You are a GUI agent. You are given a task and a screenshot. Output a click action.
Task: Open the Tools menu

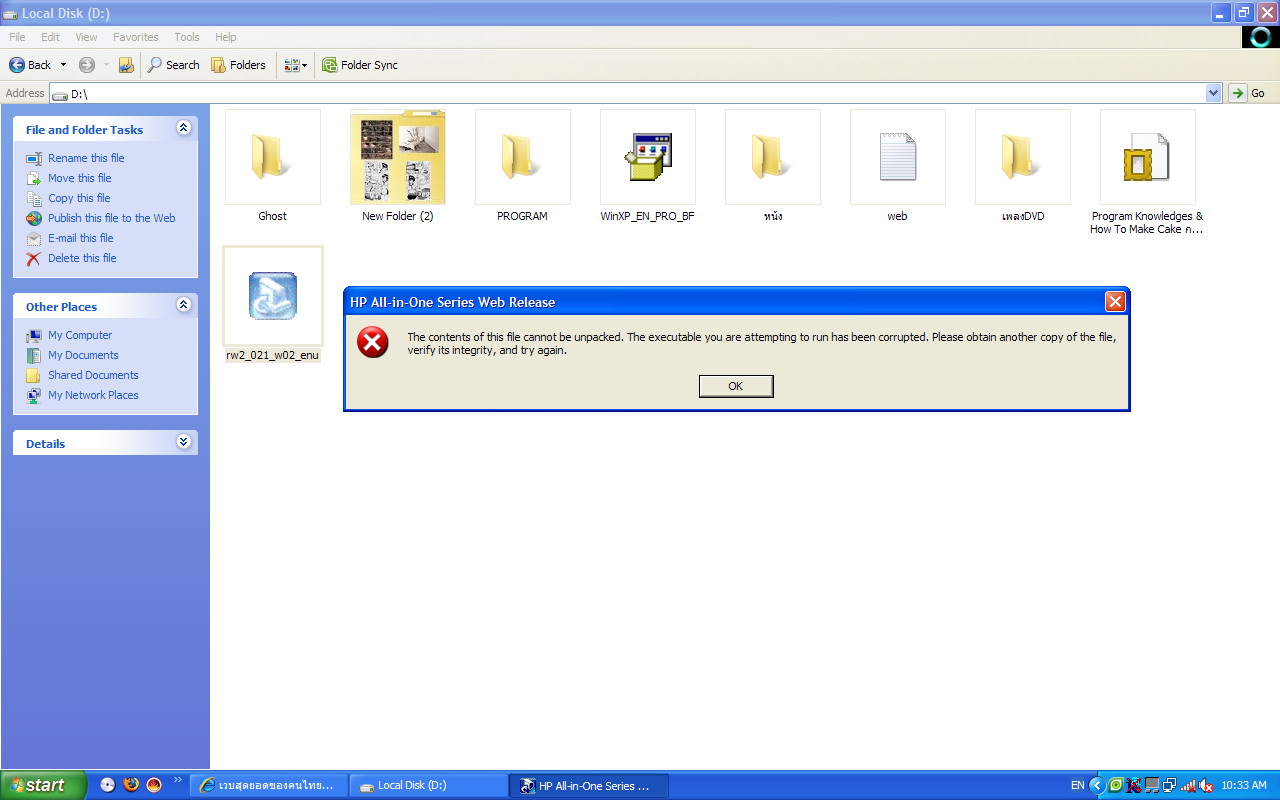[x=187, y=37]
